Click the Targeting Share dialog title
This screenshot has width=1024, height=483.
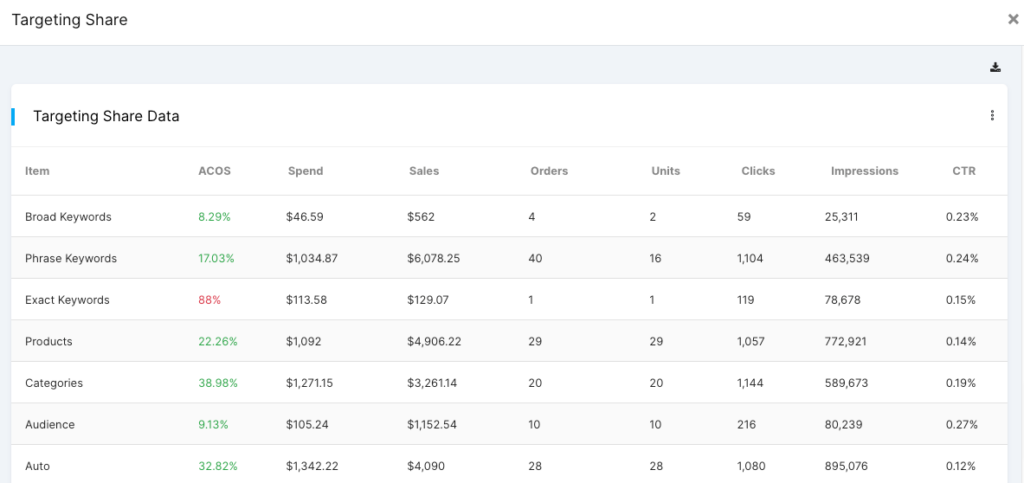click(69, 20)
